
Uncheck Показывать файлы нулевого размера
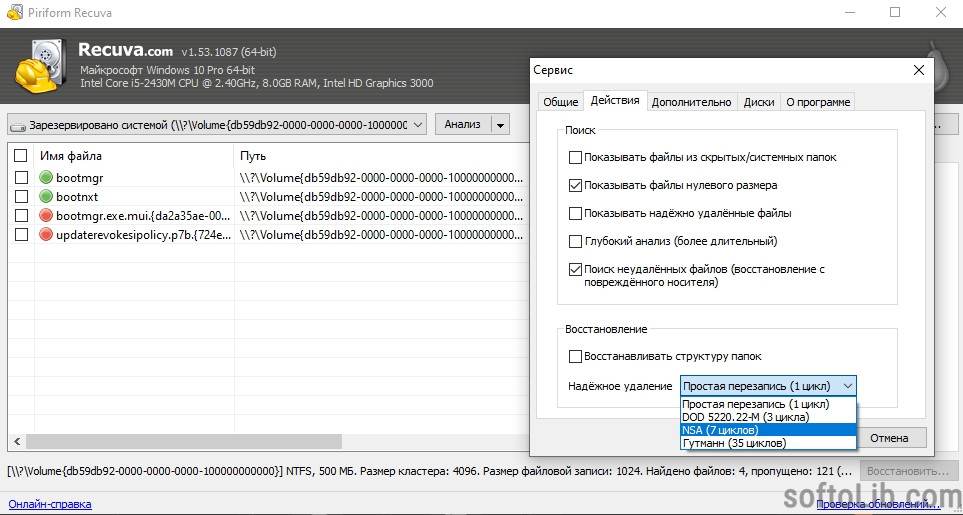click(575, 185)
